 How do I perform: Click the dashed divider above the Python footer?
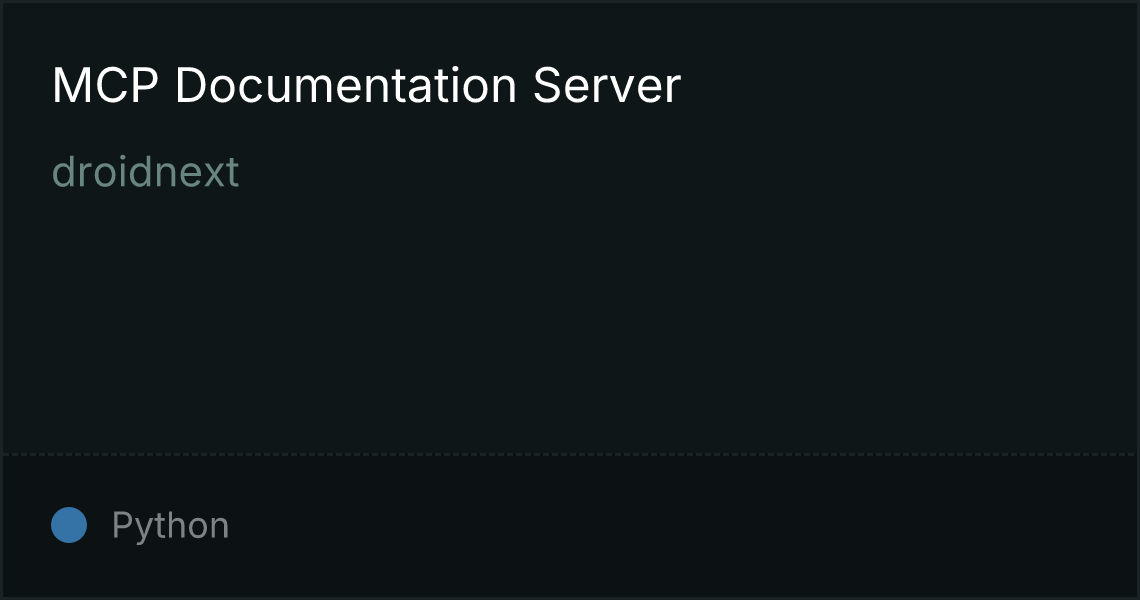570,455
